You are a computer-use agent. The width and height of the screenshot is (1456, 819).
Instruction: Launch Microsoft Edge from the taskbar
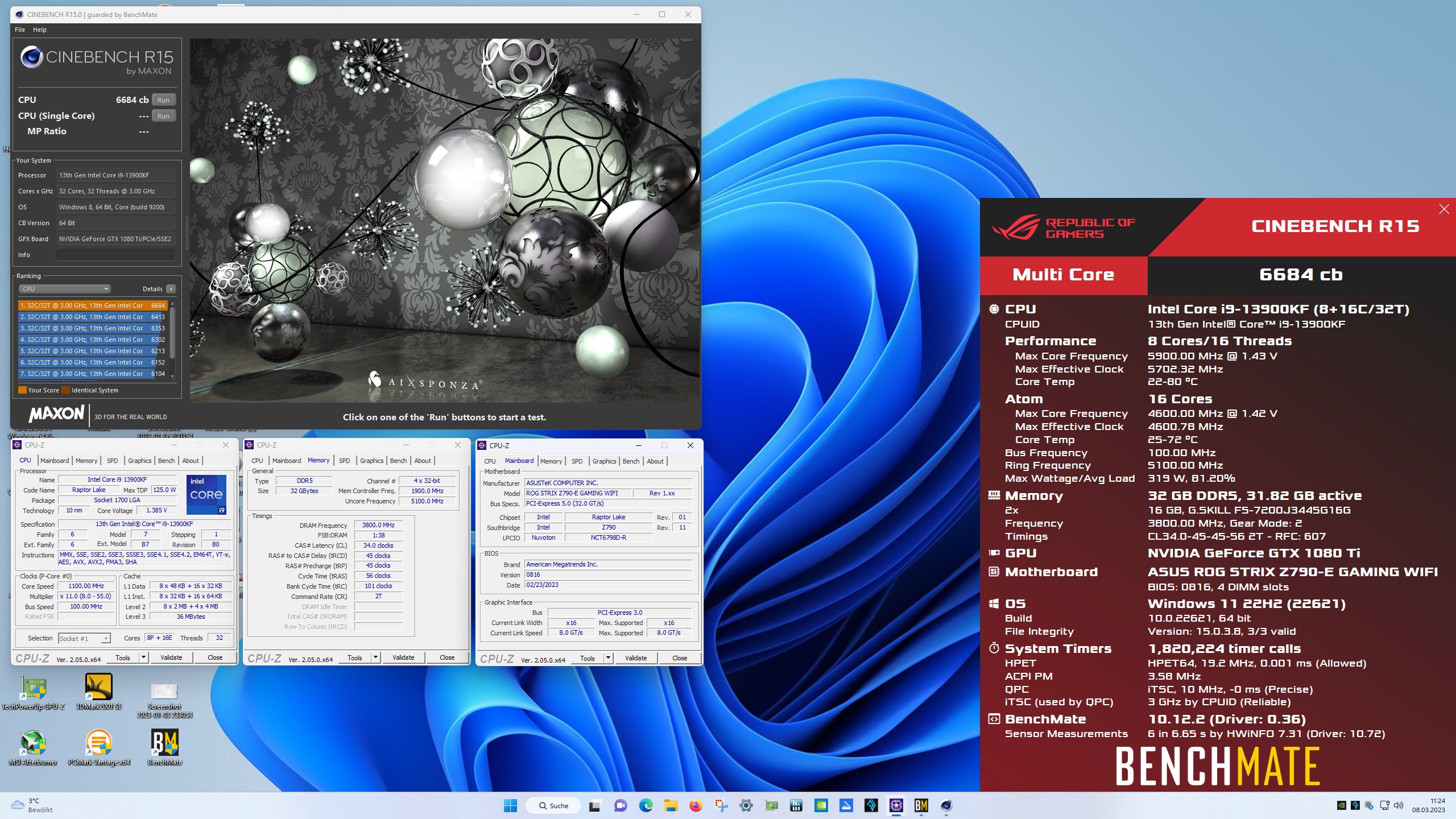pos(646,805)
